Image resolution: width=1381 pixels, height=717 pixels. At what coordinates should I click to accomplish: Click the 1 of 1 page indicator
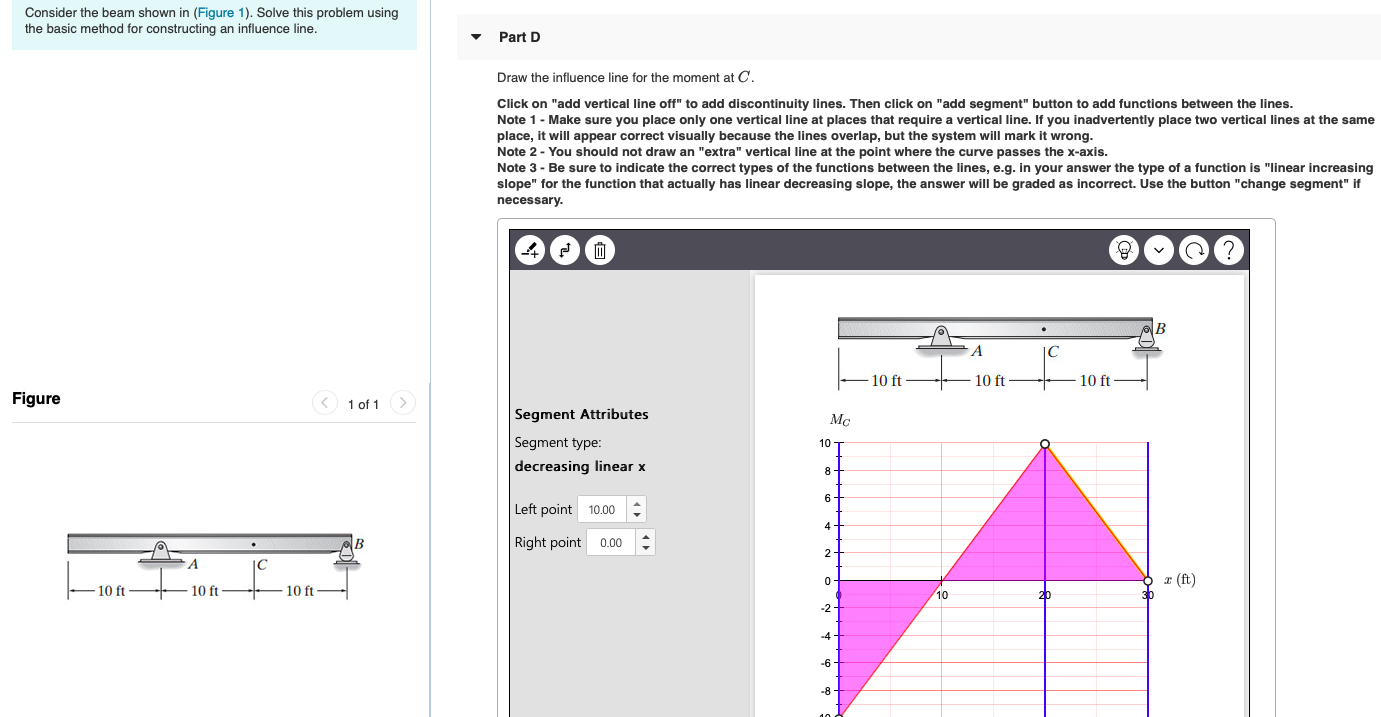tap(363, 403)
